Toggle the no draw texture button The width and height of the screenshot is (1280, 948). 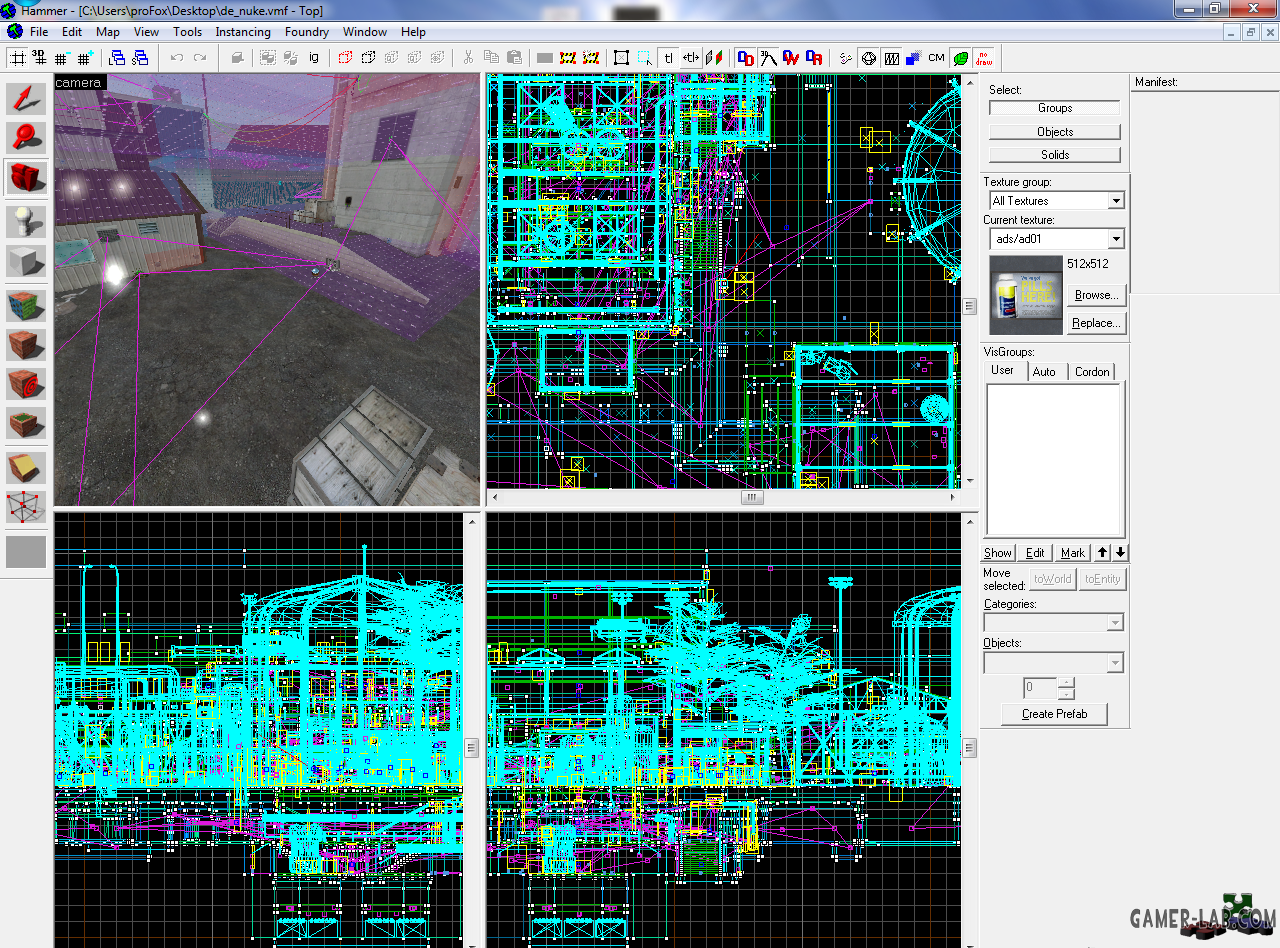point(984,58)
